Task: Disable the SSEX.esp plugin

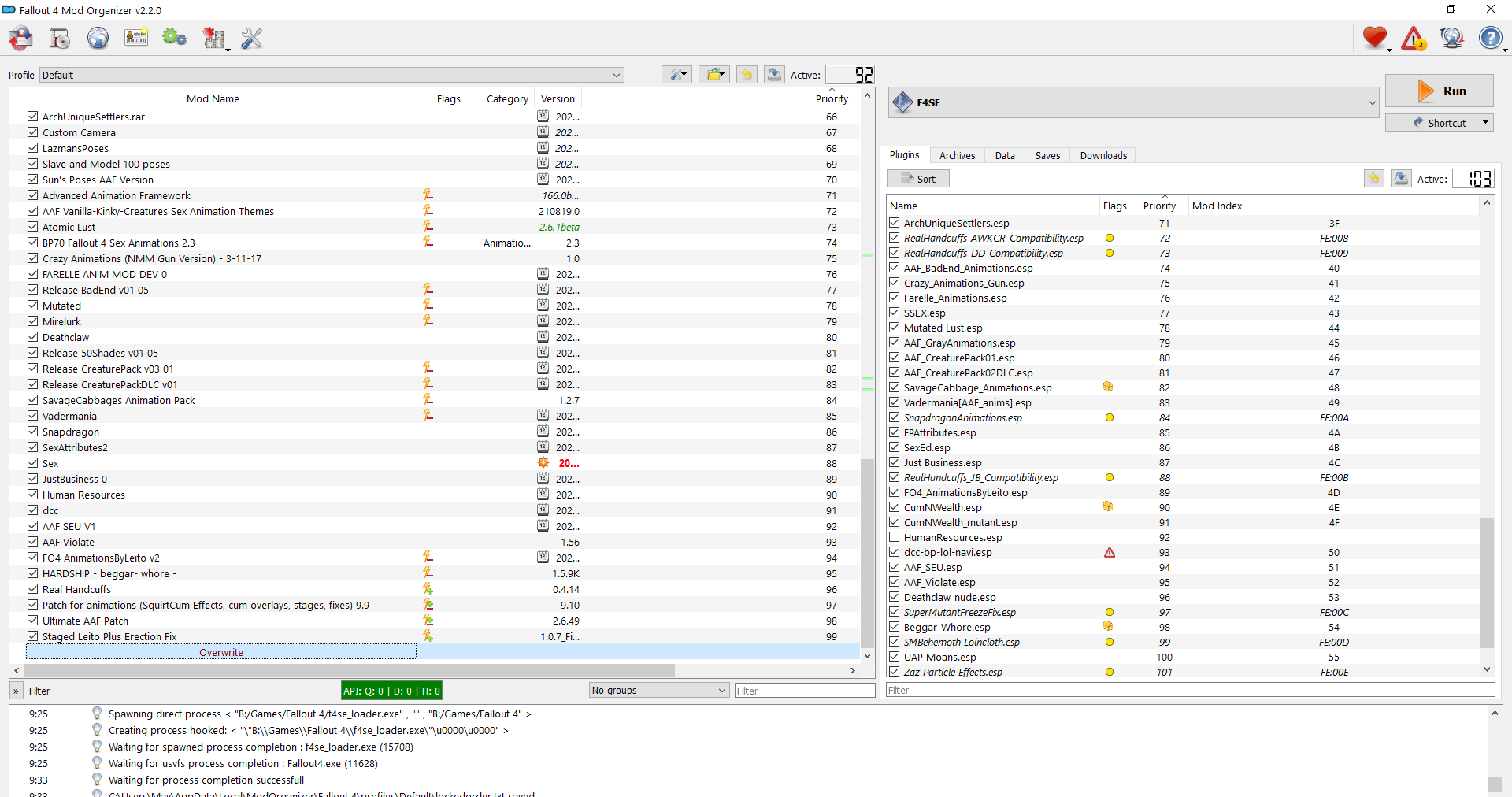Action: coord(895,313)
